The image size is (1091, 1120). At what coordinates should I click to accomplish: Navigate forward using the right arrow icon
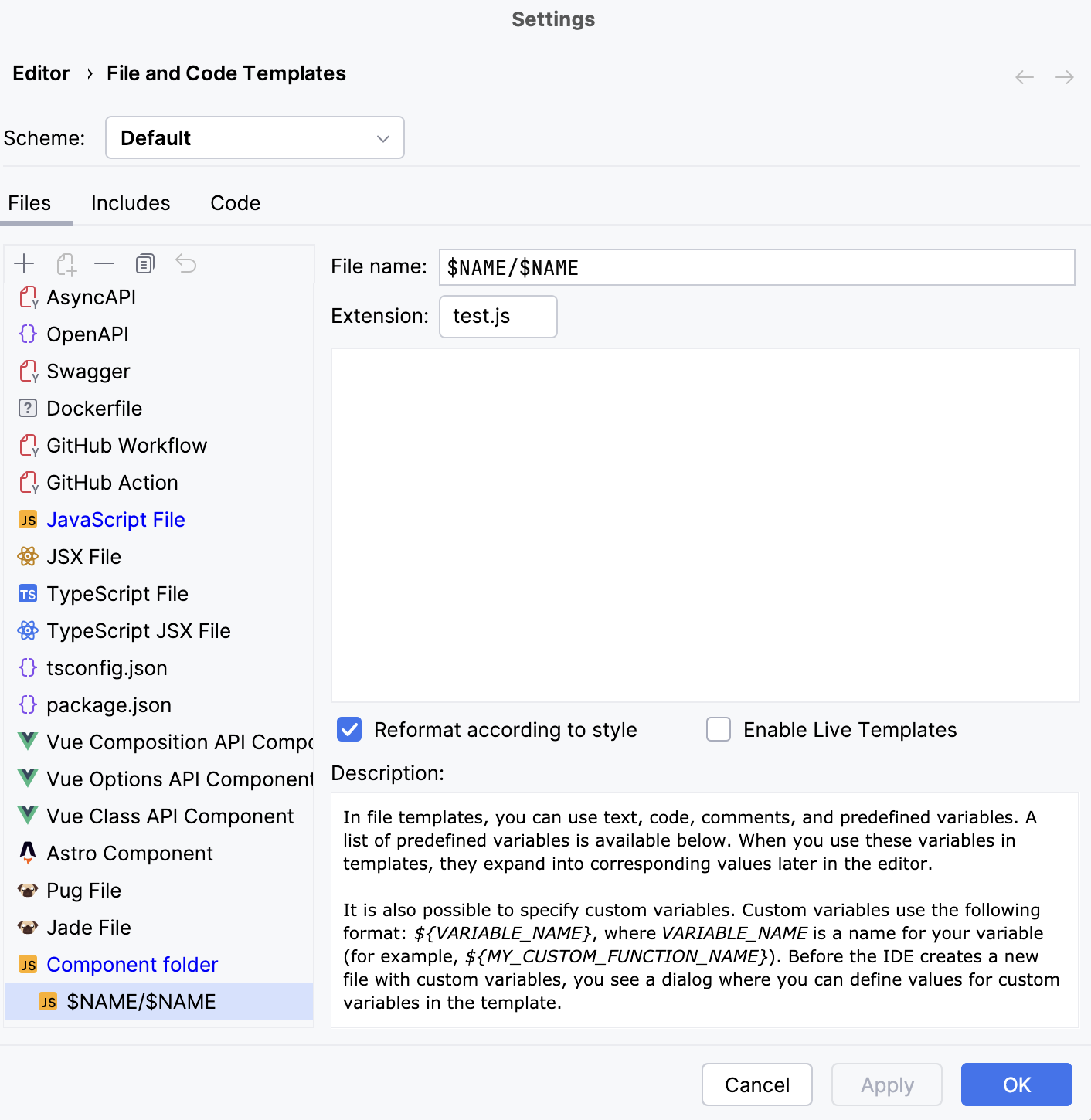1065,76
